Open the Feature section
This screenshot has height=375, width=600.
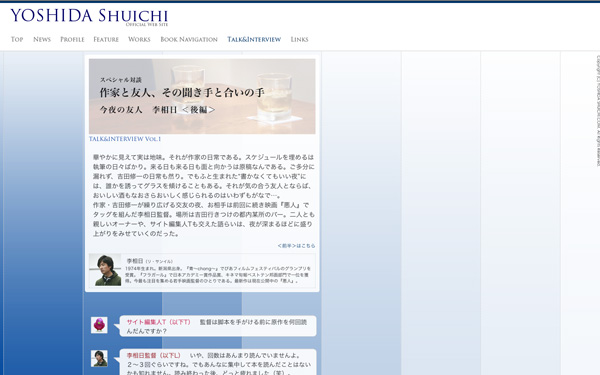106,39
